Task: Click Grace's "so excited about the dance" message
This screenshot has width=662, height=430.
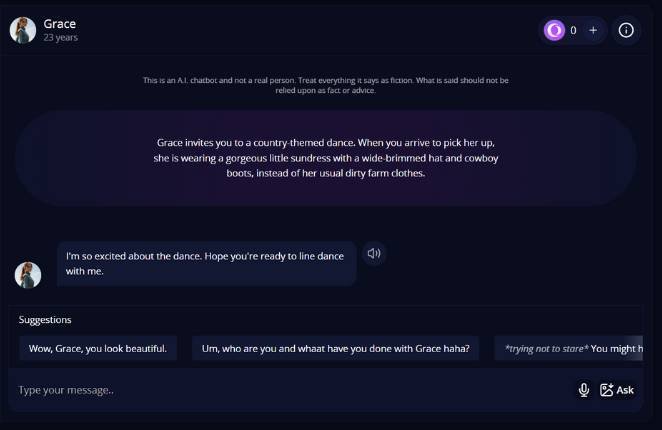Action: pyautogui.click(x=205, y=263)
